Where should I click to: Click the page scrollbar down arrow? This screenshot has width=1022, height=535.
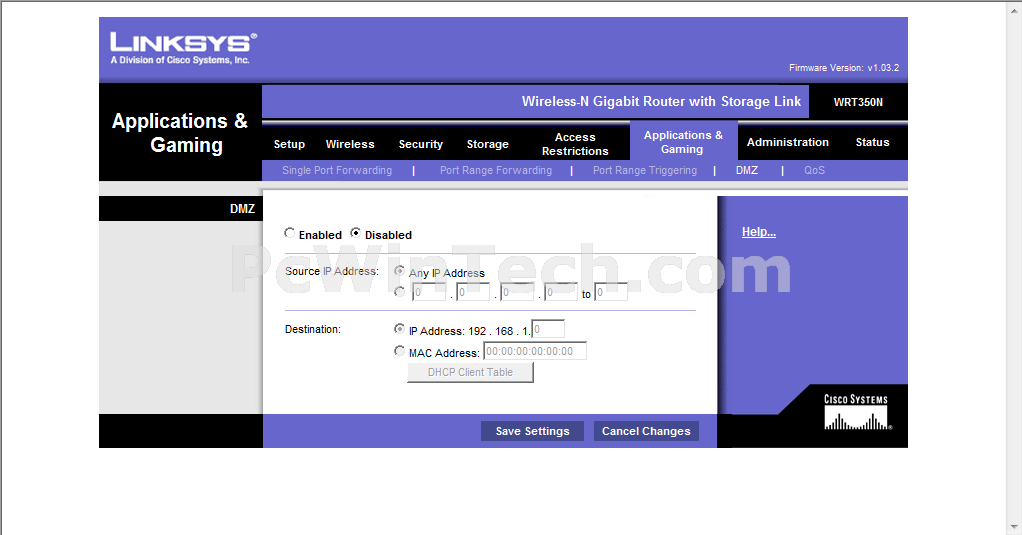[1015, 527]
